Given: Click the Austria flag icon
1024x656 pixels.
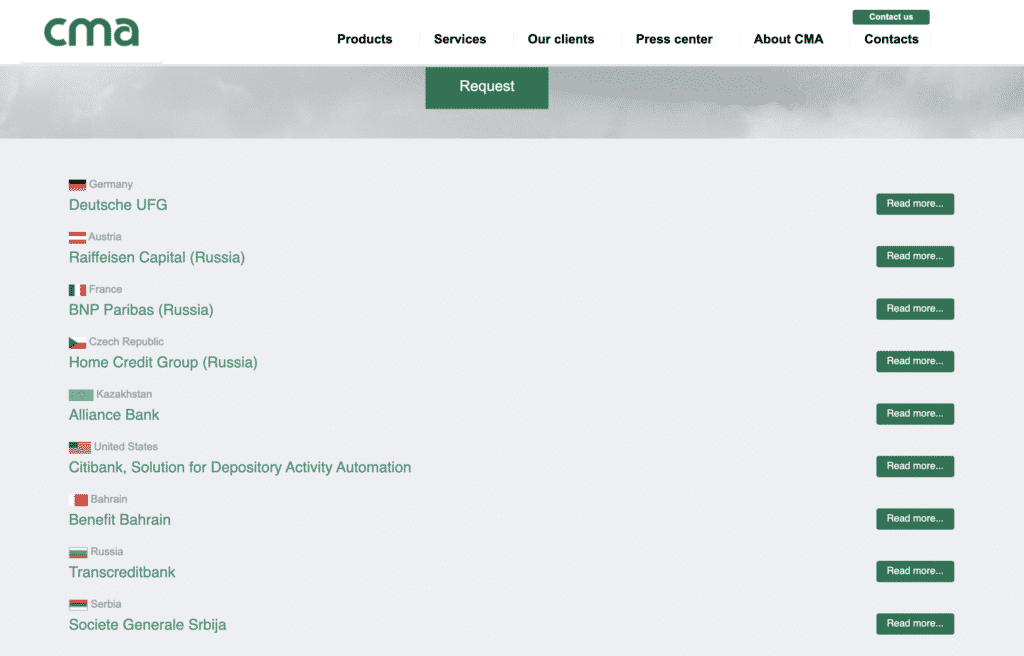Looking at the screenshot, I should point(77,237).
